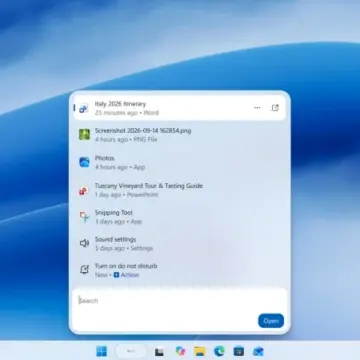Click the '1 day ago • PowerPoint' subtitle
The height and width of the screenshot is (360, 360).
(x=126, y=195)
